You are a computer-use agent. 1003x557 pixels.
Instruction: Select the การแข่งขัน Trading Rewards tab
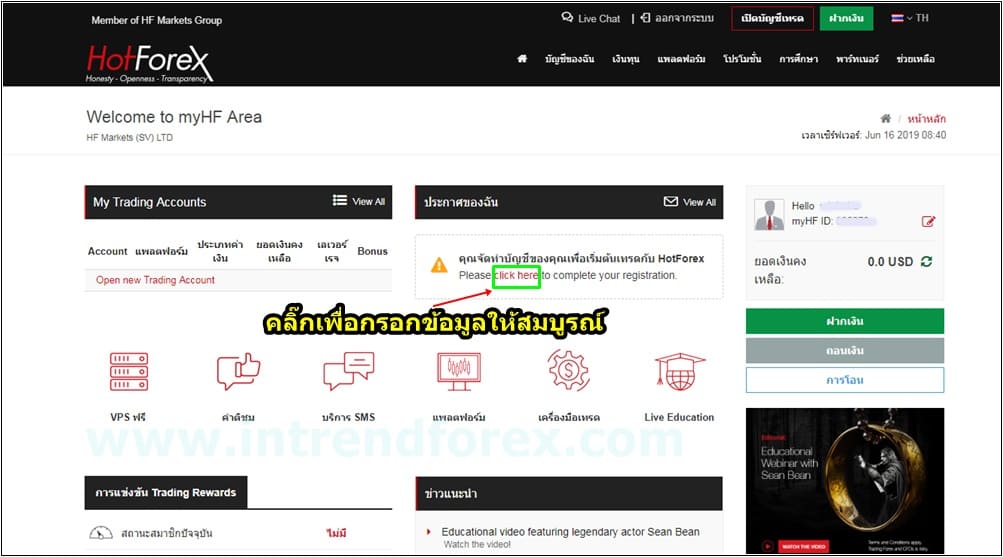coord(166,492)
